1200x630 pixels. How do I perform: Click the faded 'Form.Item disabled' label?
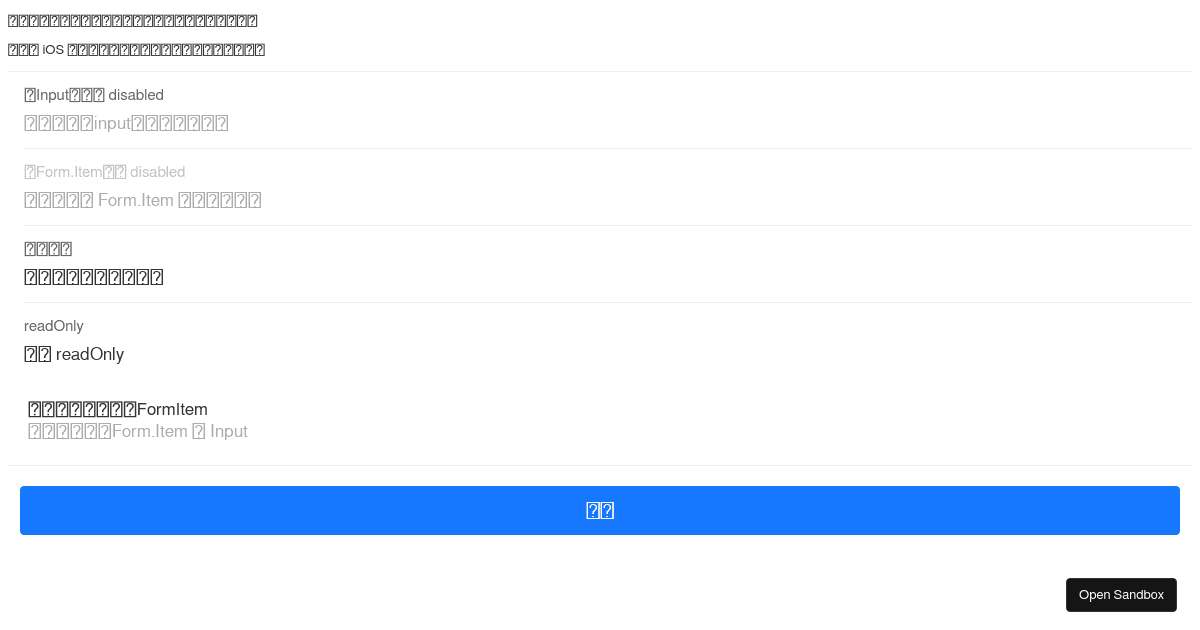(x=104, y=172)
